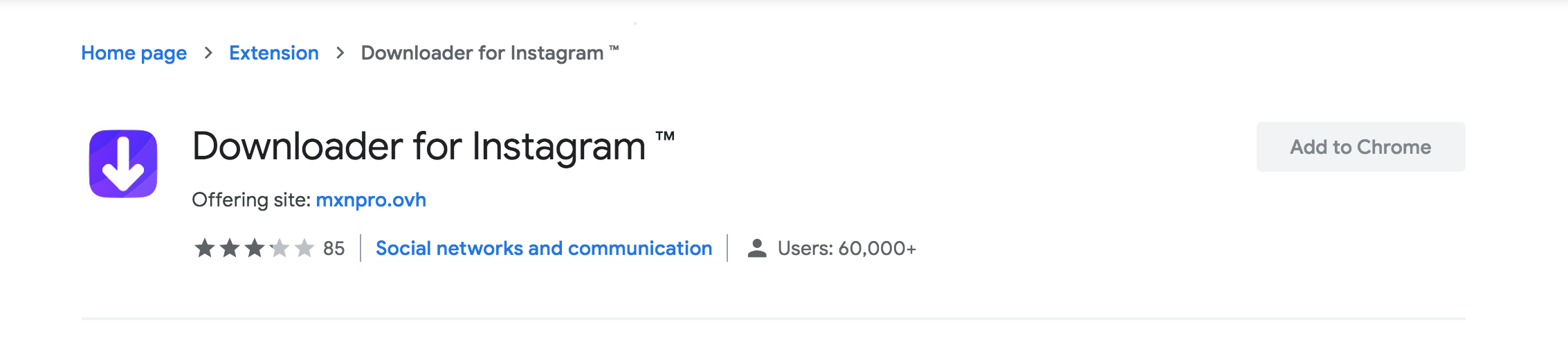Click the first breadcrumb chevron after Home page
The image size is (1568, 345).
208,53
